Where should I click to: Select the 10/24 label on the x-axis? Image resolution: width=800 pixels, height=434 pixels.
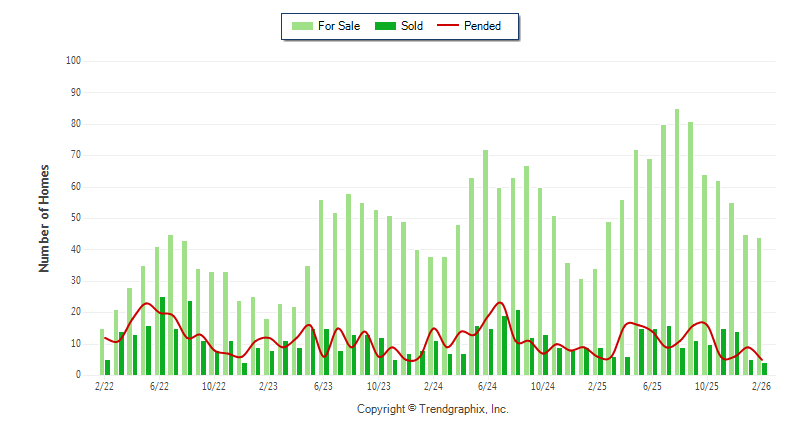pos(542,385)
